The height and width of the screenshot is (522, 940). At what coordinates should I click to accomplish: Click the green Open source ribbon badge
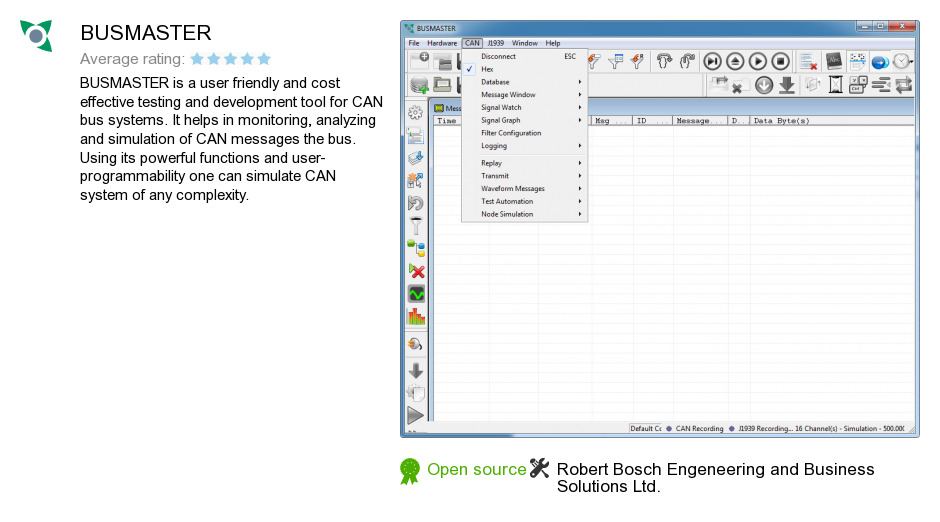409,471
